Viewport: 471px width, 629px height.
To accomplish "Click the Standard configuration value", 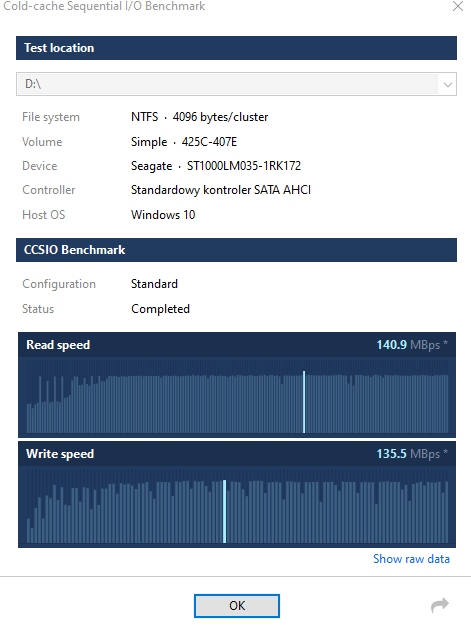I will tap(154, 284).
